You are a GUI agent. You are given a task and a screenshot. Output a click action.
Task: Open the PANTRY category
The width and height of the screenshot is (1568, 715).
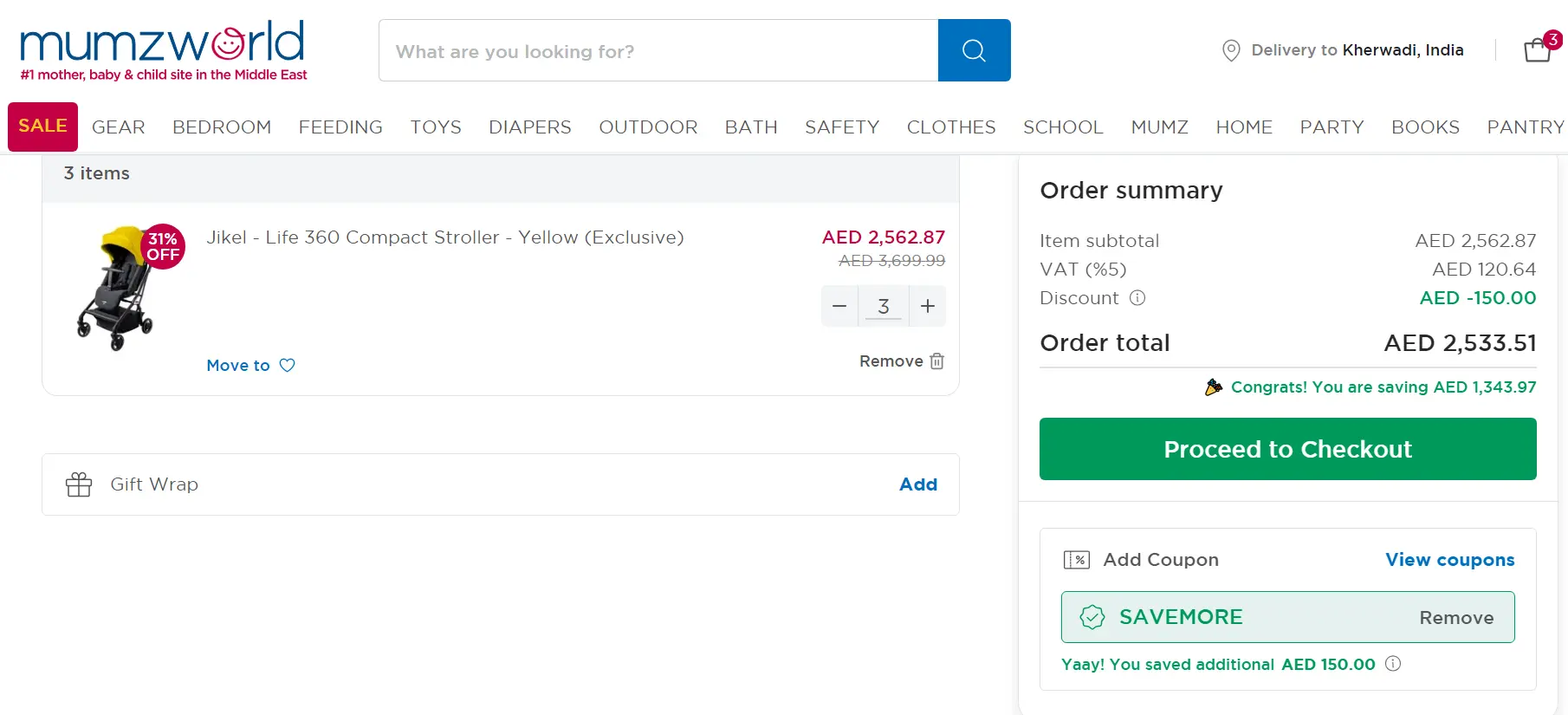(x=1526, y=127)
